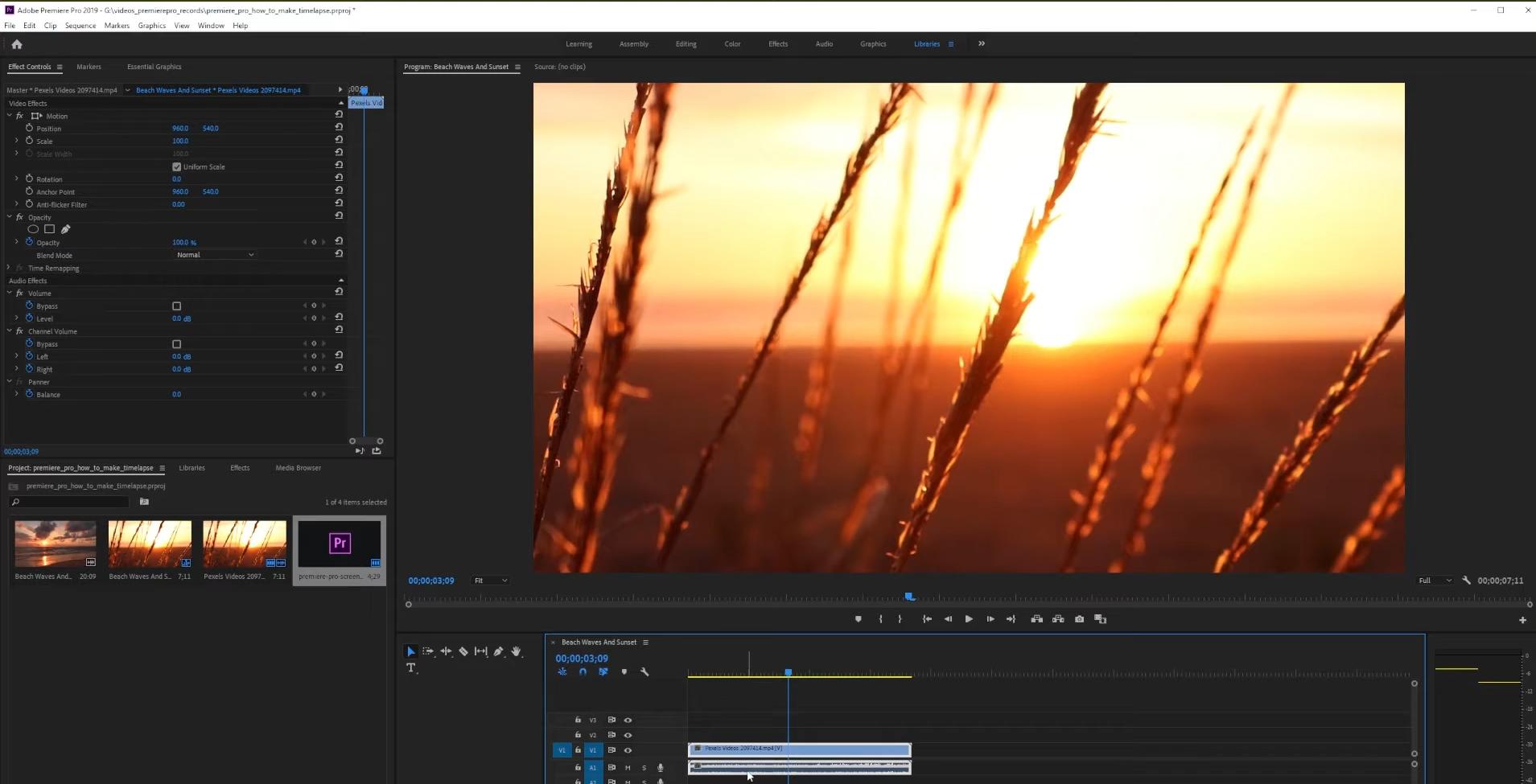Viewport: 1536px width, 784px height.
Task: Select the Pen tool in tools panel
Action: [x=499, y=651]
